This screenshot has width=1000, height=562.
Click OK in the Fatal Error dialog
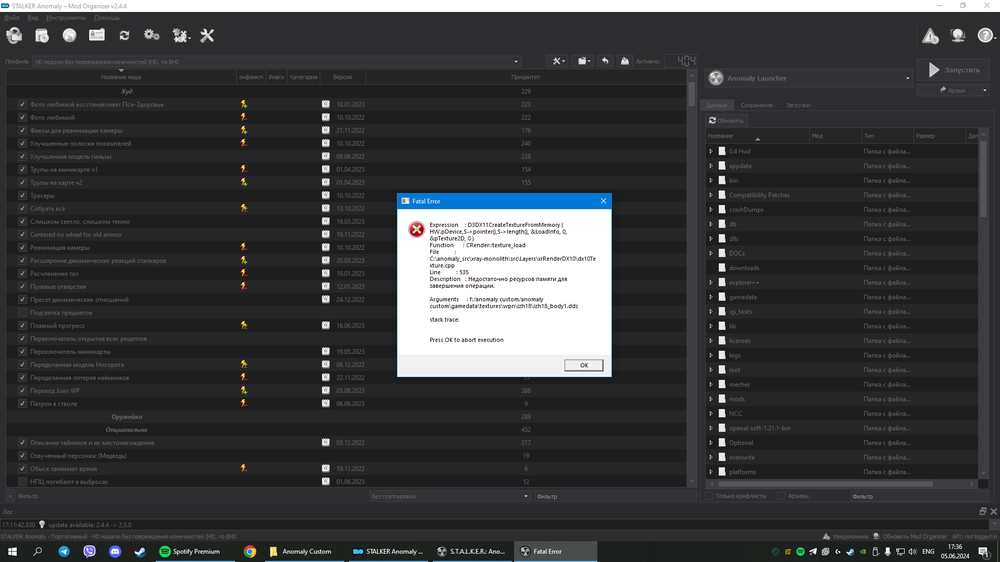point(584,366)
